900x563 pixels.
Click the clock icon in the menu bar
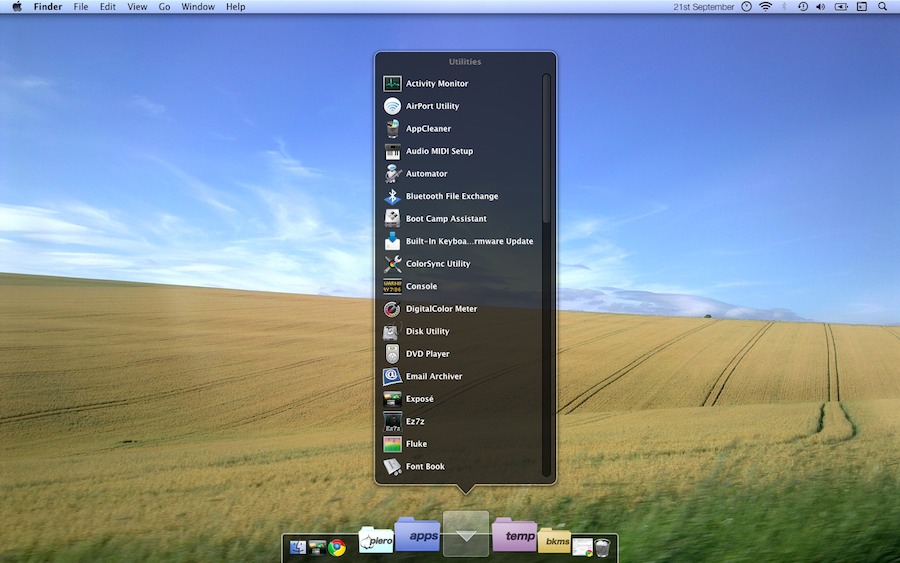tap(746, 7)
